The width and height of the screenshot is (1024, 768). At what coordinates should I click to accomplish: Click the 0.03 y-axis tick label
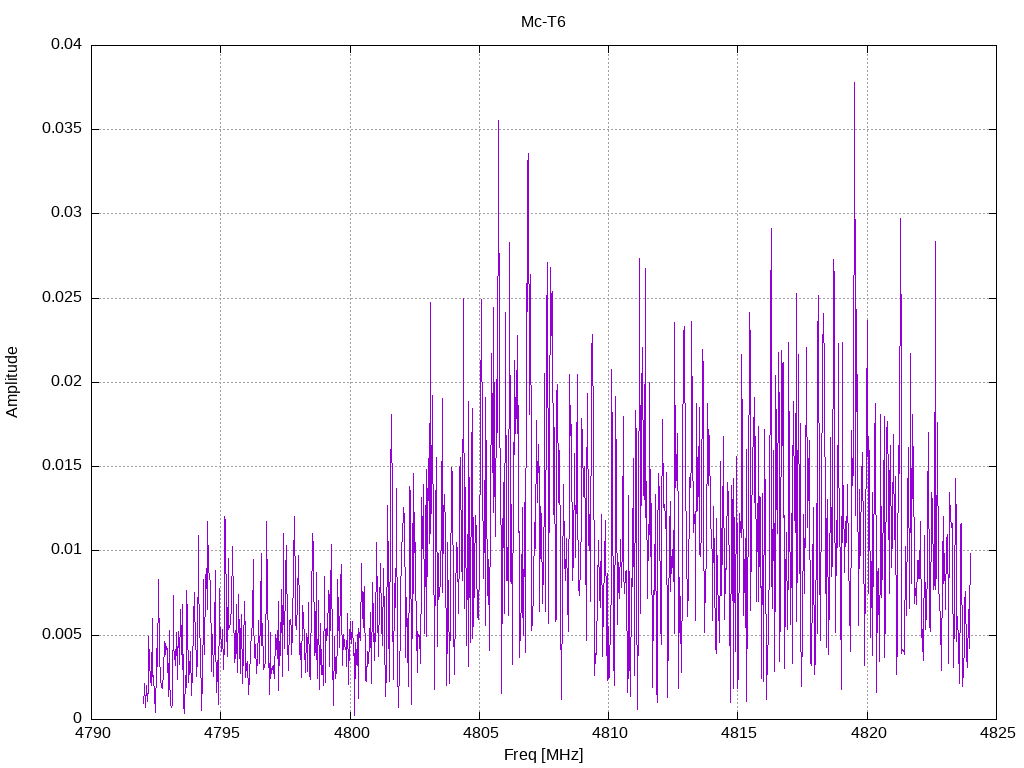tap(67, 213)
